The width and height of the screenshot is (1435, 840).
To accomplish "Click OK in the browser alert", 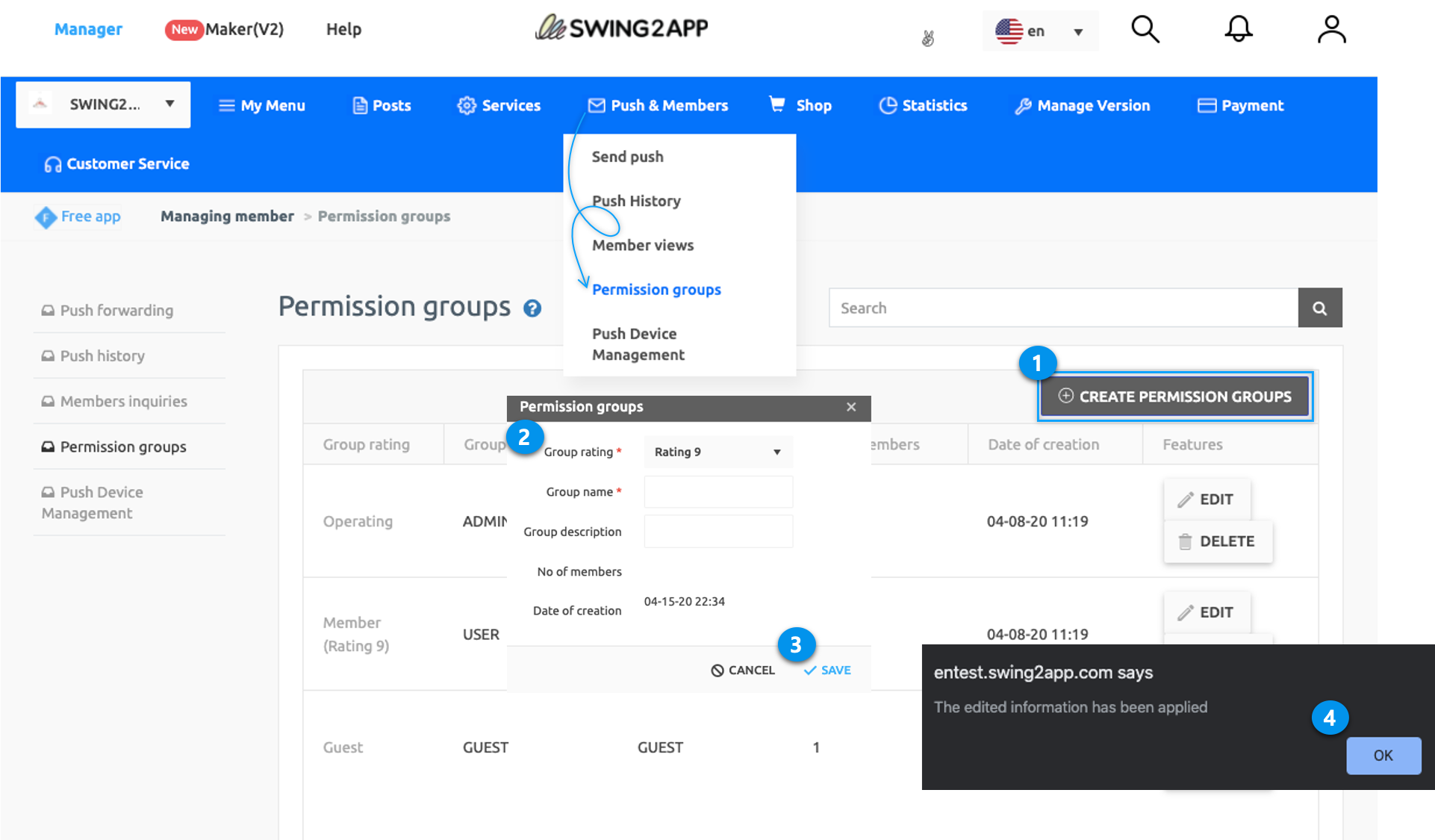I will click(1383, 756).
